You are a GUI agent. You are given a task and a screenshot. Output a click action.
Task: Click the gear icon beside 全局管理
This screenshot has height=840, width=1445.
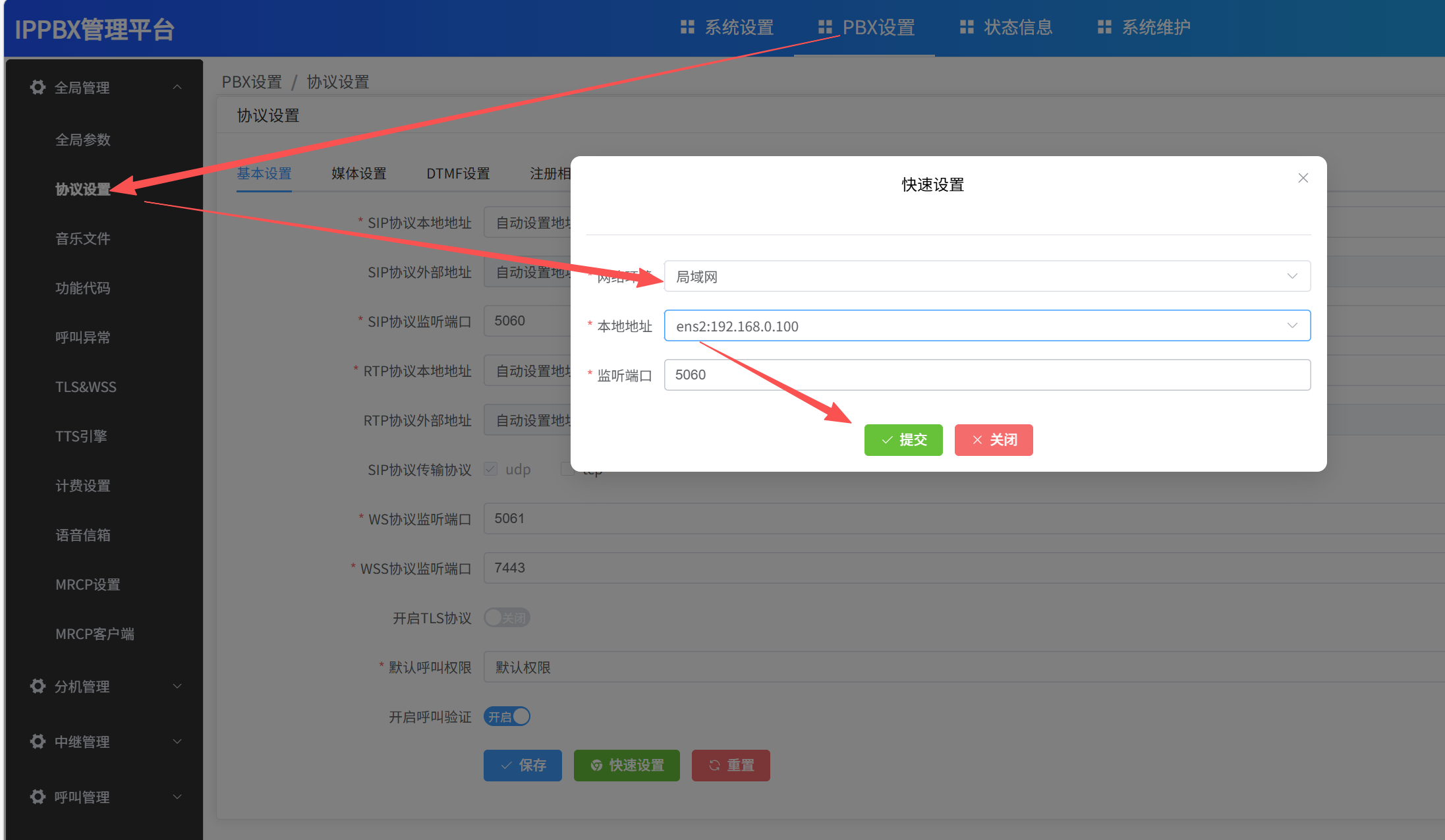pos(38,87)
